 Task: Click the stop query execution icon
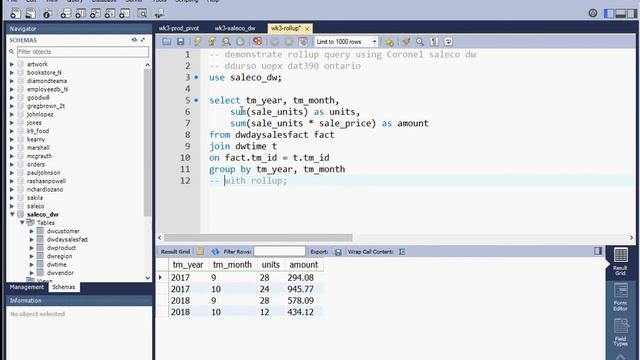[x=240, y=42]
